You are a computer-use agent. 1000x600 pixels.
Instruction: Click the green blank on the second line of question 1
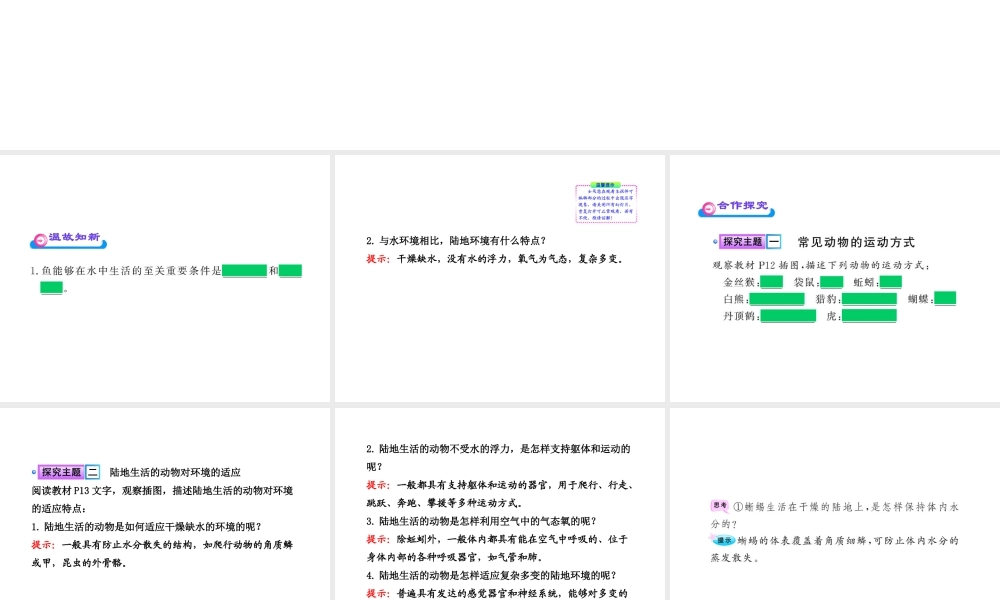(51, 288)
